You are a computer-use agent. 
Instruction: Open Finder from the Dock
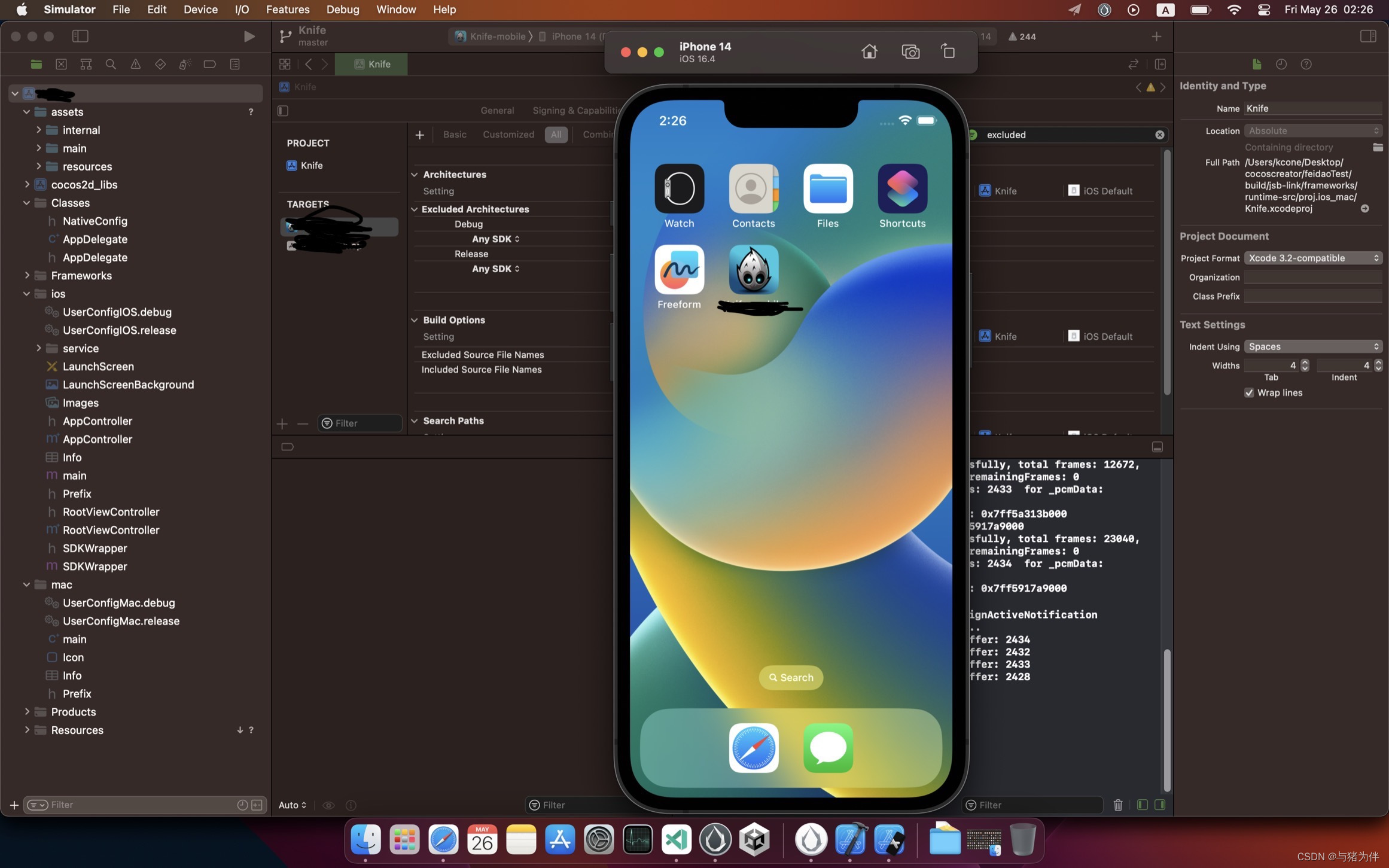click(x=365, y=840)
